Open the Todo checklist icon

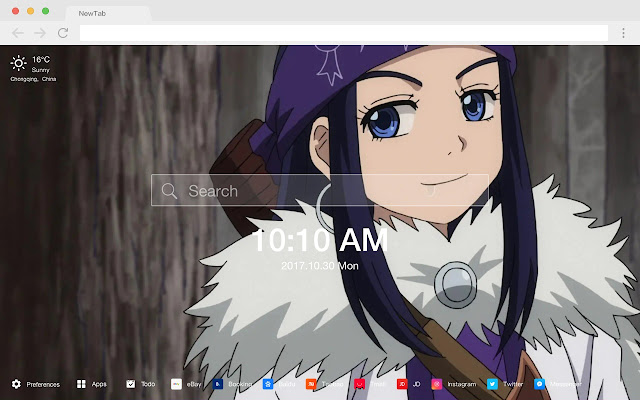(x=131, y=384)
